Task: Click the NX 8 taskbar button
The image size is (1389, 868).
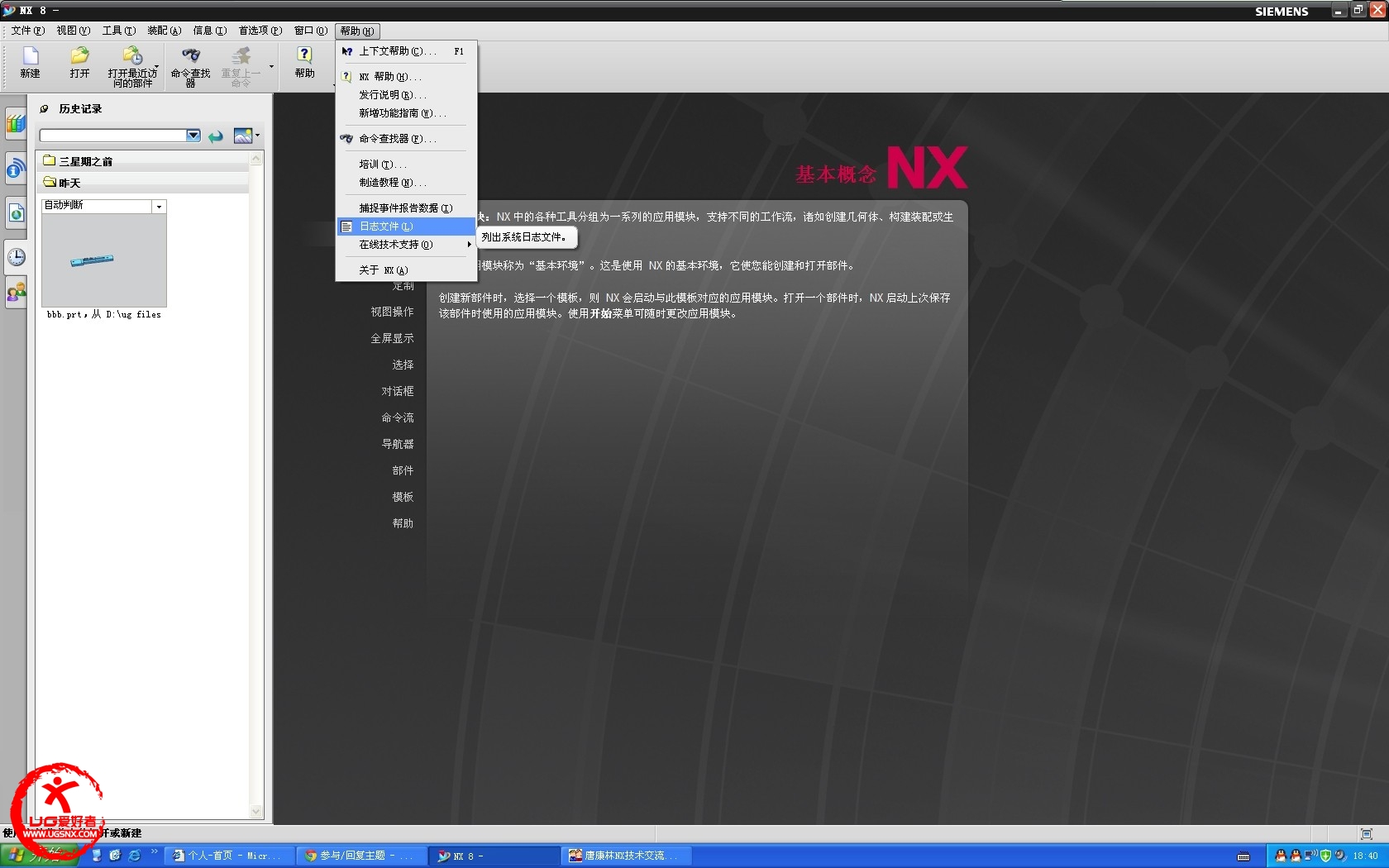Action: coord(494,856)
